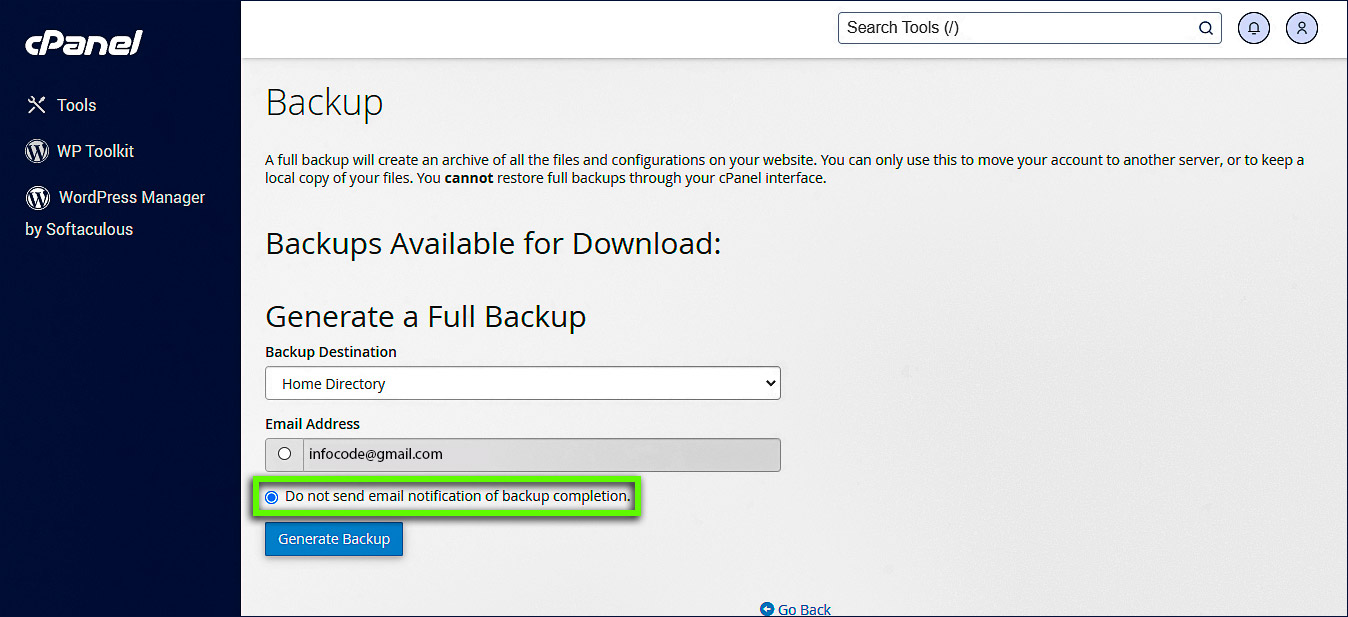The height and width of the screenshot is (617, 1348).
Task: Click the WordPress Manager logo icon
Action: click(38, 197)
